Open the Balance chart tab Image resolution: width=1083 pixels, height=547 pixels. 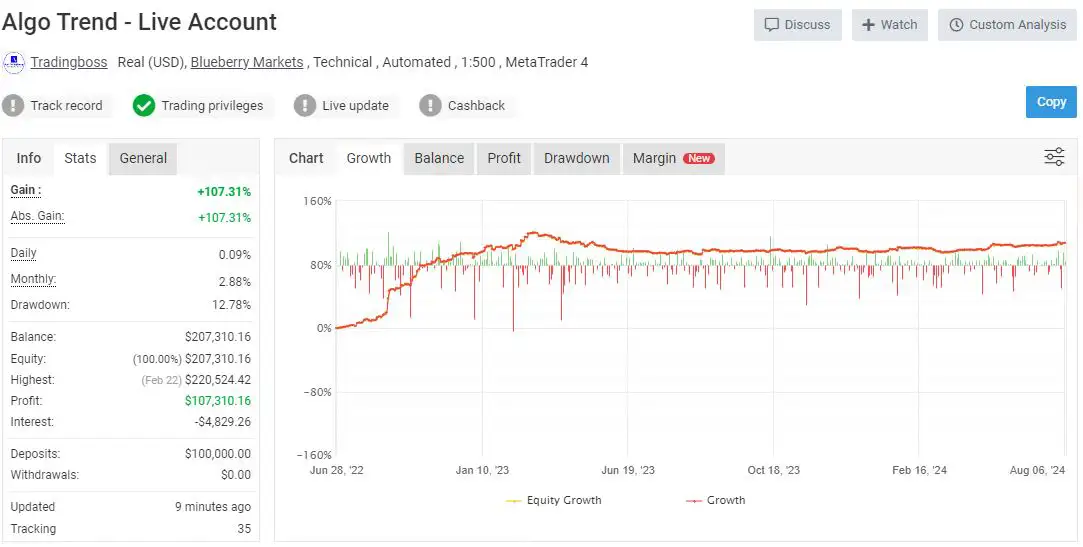pos(439,158)
